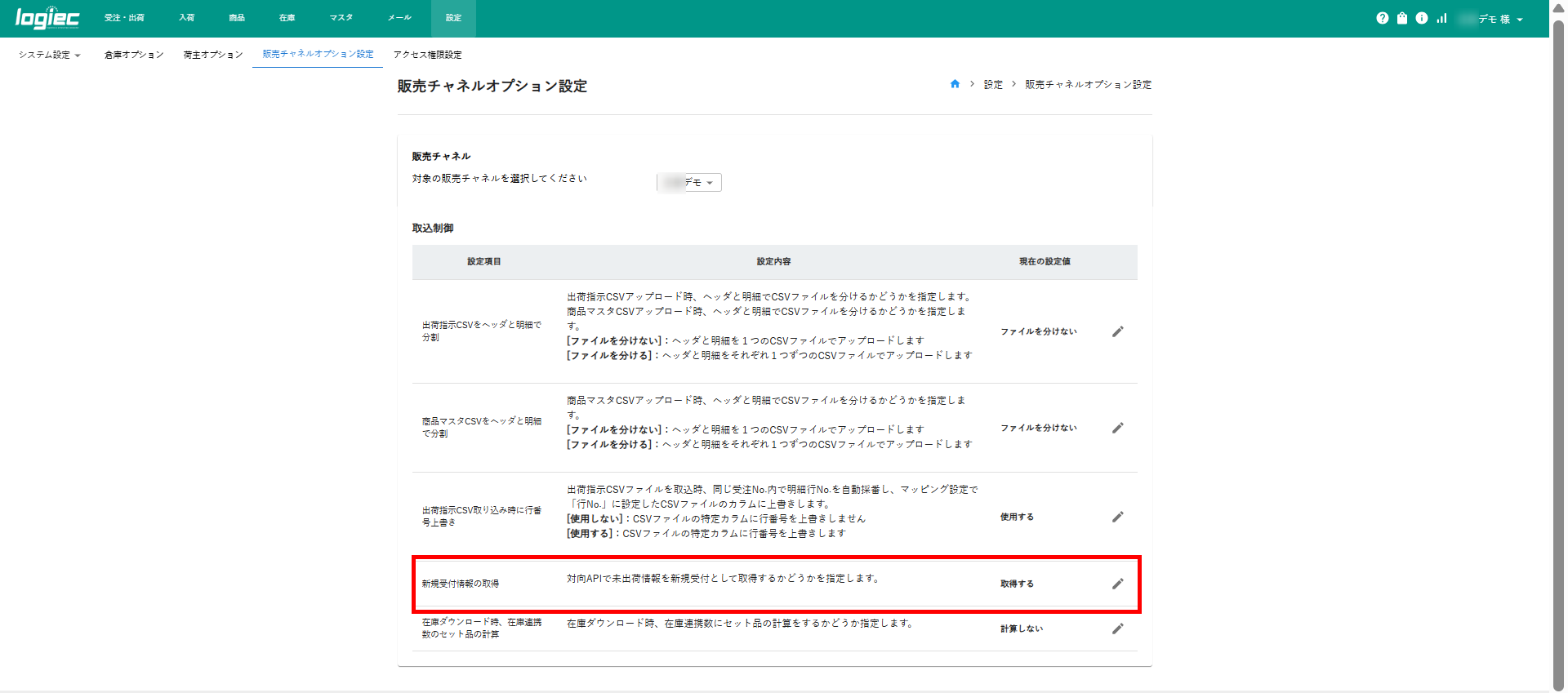Edit the 新規受付情報の取得 setting
The height and width of the screenshot is (693, 1568).
[x=1118, y=584]
